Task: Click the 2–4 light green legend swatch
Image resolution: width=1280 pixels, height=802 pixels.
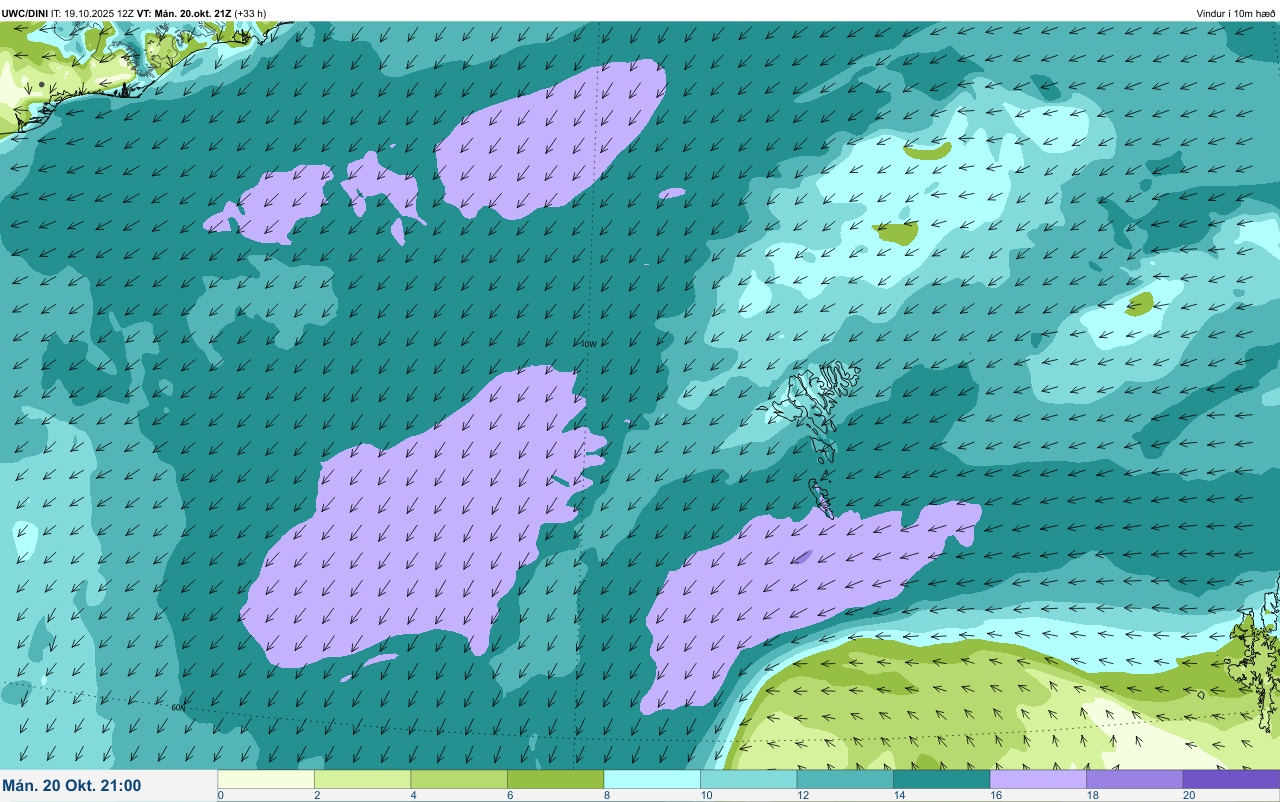Action: tap(362, 779)
